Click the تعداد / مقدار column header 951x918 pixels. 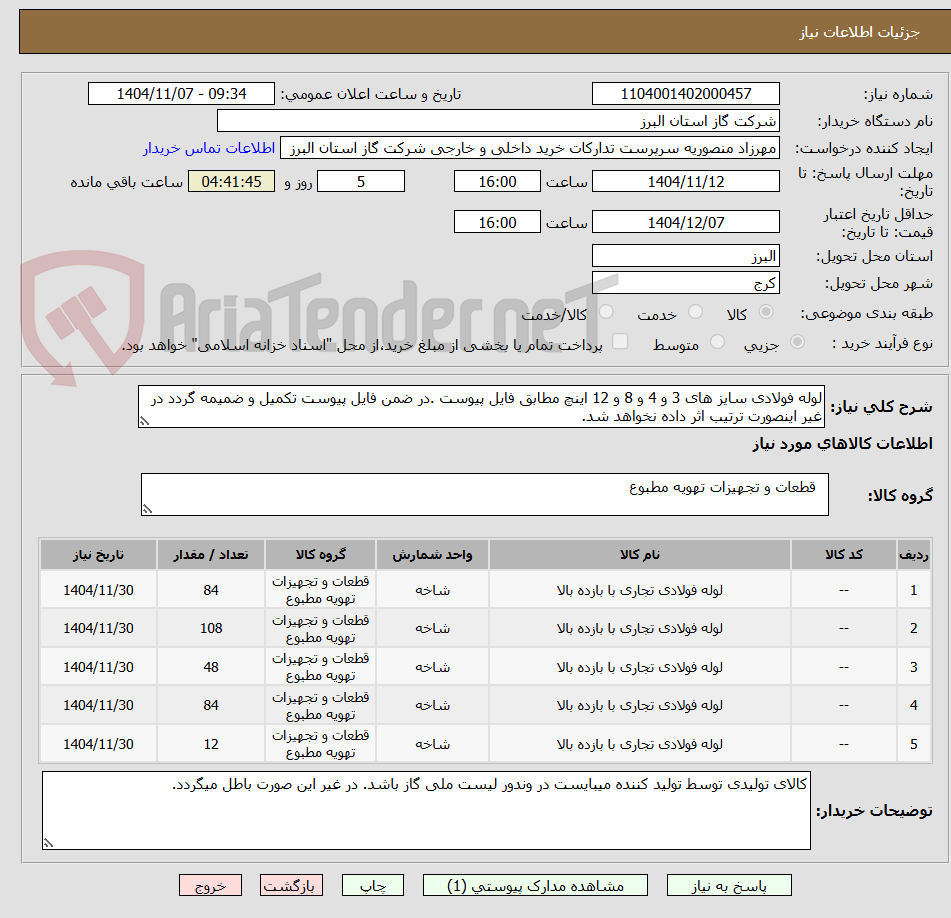click(x=210, y=555)
